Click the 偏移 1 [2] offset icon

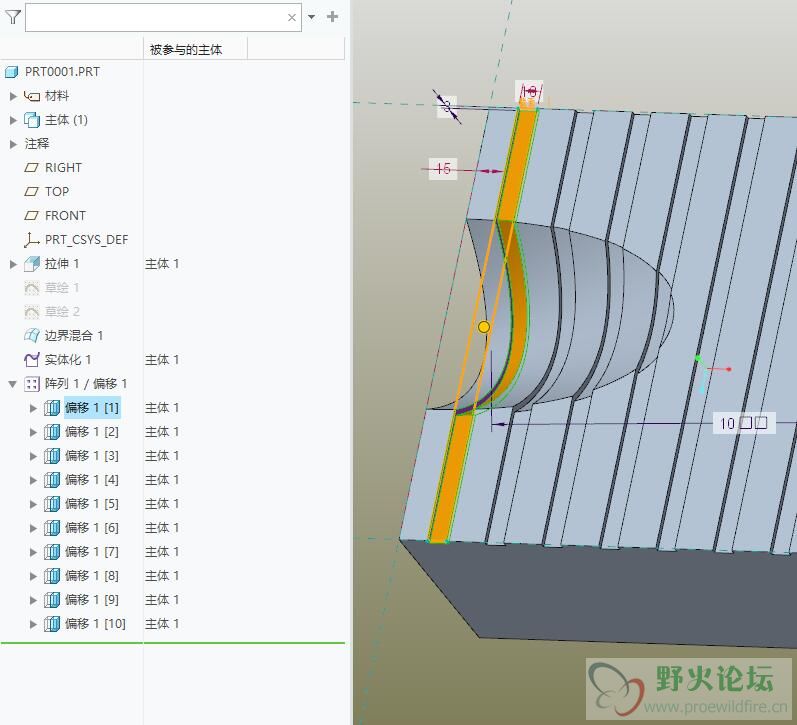52,432
